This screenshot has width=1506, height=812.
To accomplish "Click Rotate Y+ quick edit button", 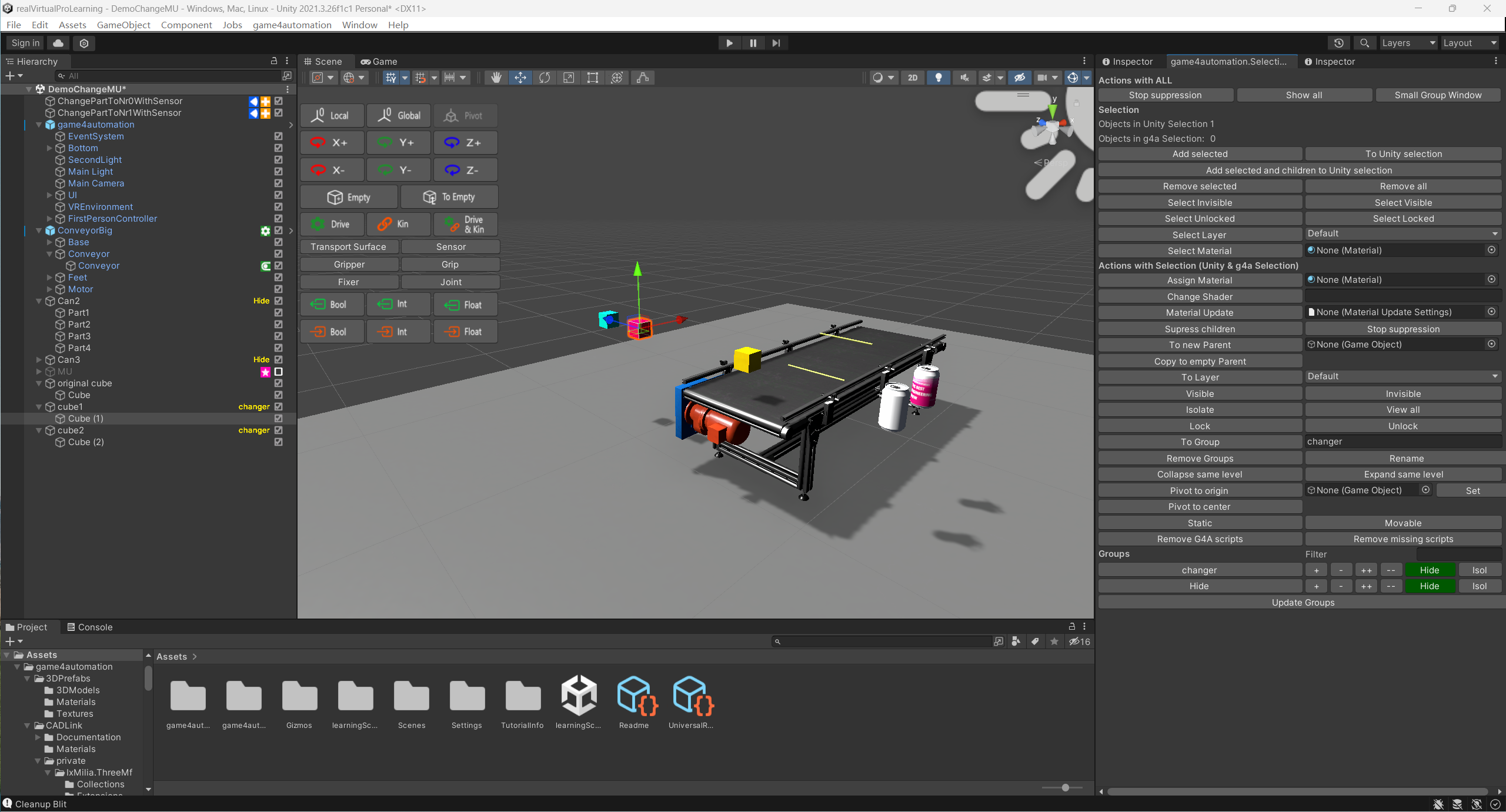I will point(399,142).
